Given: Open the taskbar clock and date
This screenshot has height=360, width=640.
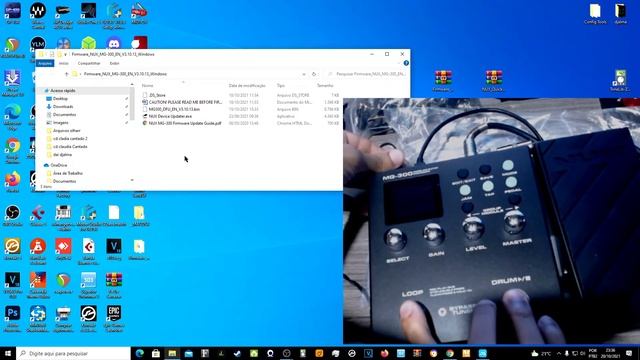Looking at the screenshot, I should [x=611, y=353].
